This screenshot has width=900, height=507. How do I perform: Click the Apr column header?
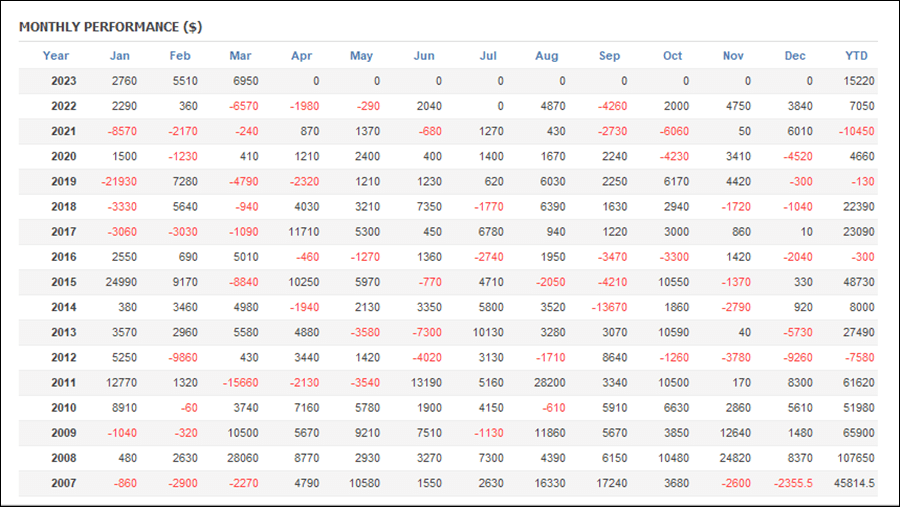301,56
